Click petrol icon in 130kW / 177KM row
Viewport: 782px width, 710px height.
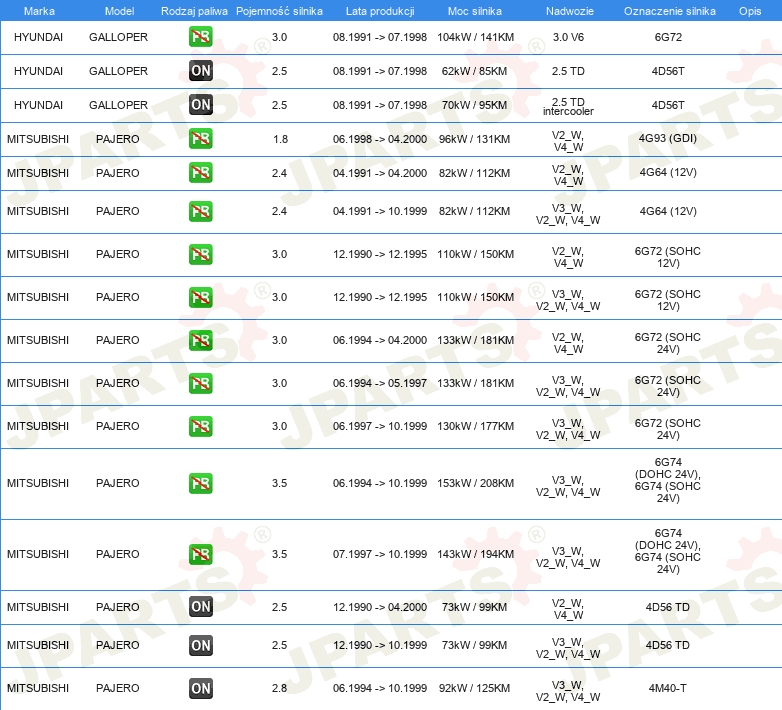[200, 426]
